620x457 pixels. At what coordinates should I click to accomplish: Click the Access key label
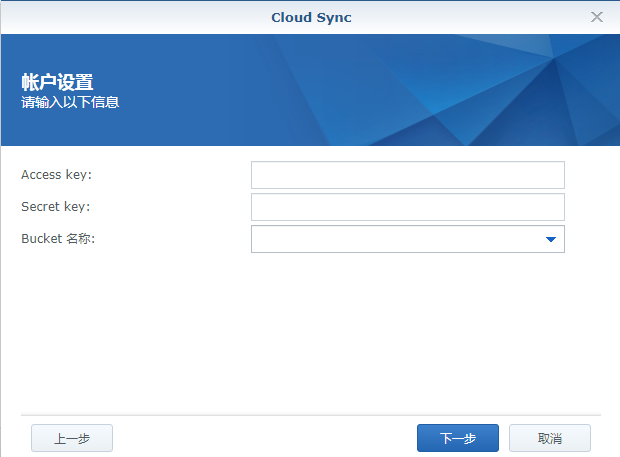pyautogui.click(x=57, y=175)
